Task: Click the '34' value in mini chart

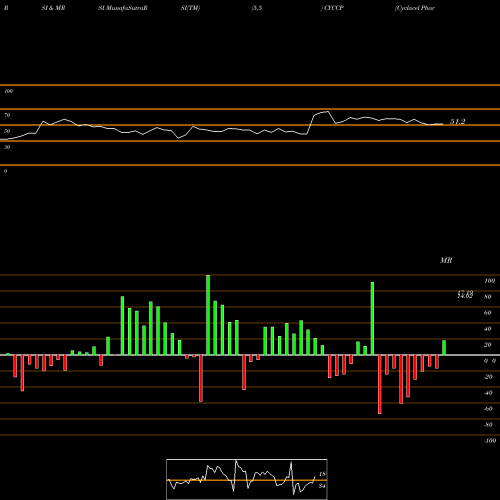Action: click(x=322, y=486)
